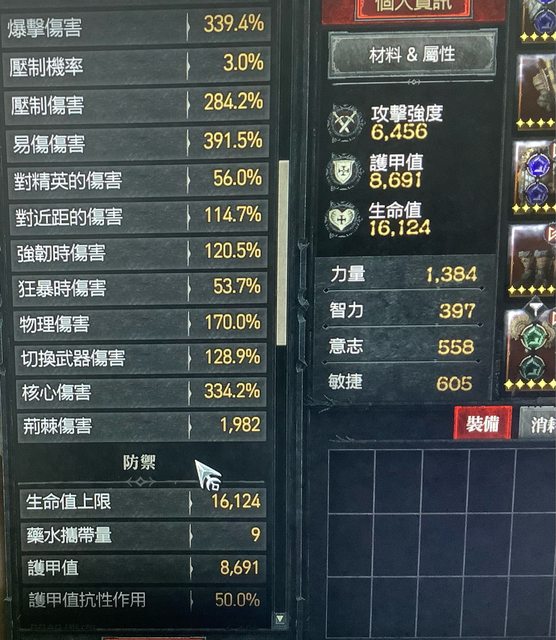Select the 荊棘傷害 1,982 row

[x=141, y=426]
